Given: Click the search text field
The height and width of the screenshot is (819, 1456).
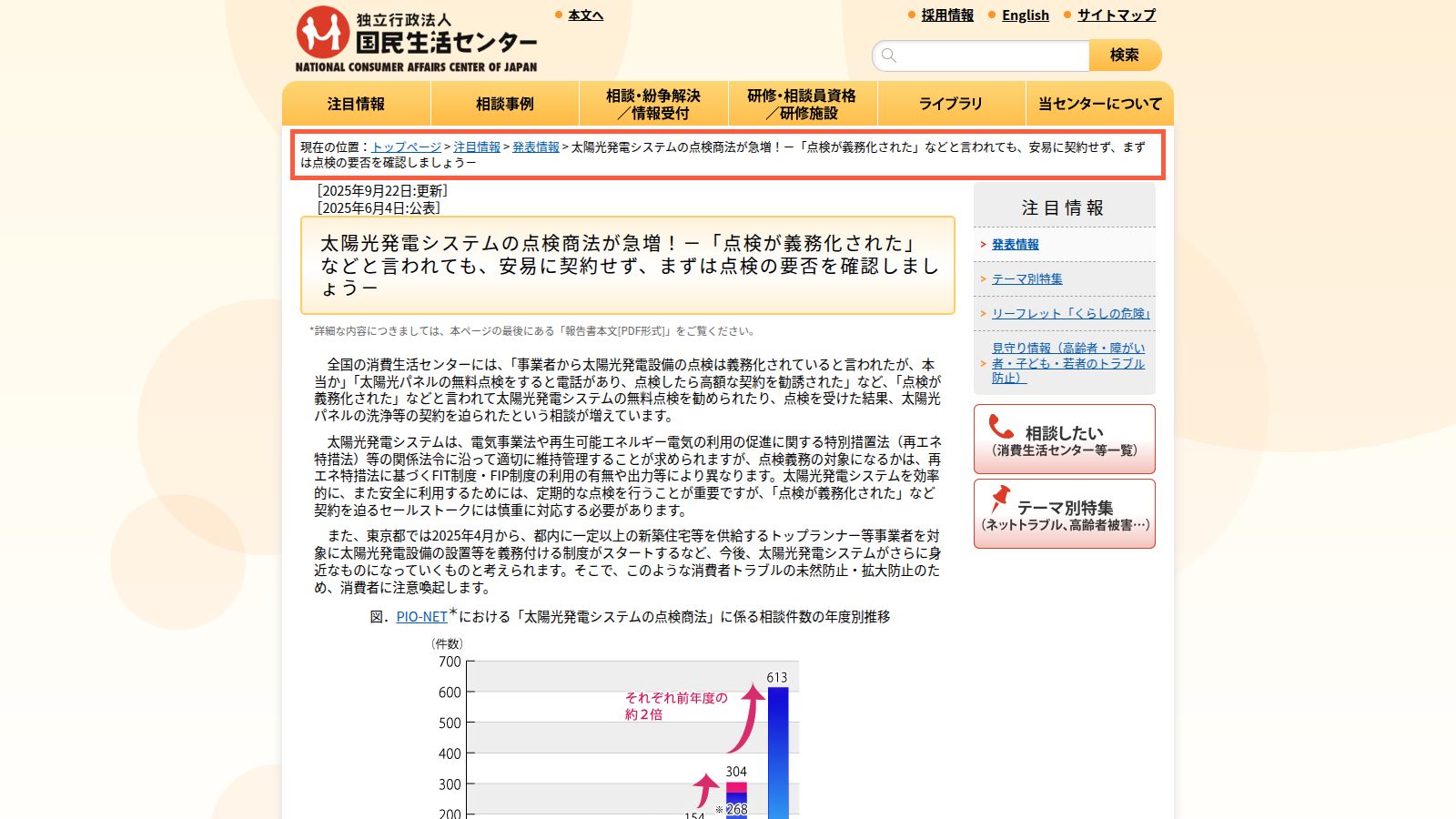Looking at the screenshot, I should [981, 56].
